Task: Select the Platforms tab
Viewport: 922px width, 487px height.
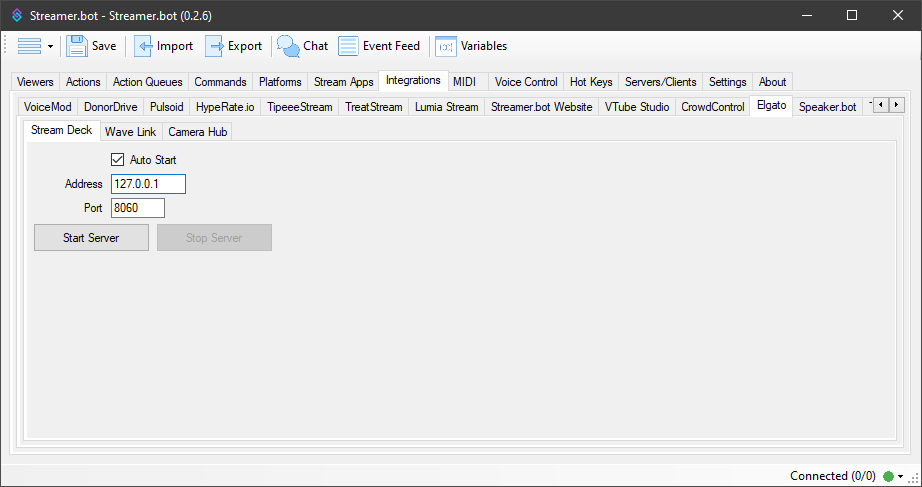Action: (280, 82)
